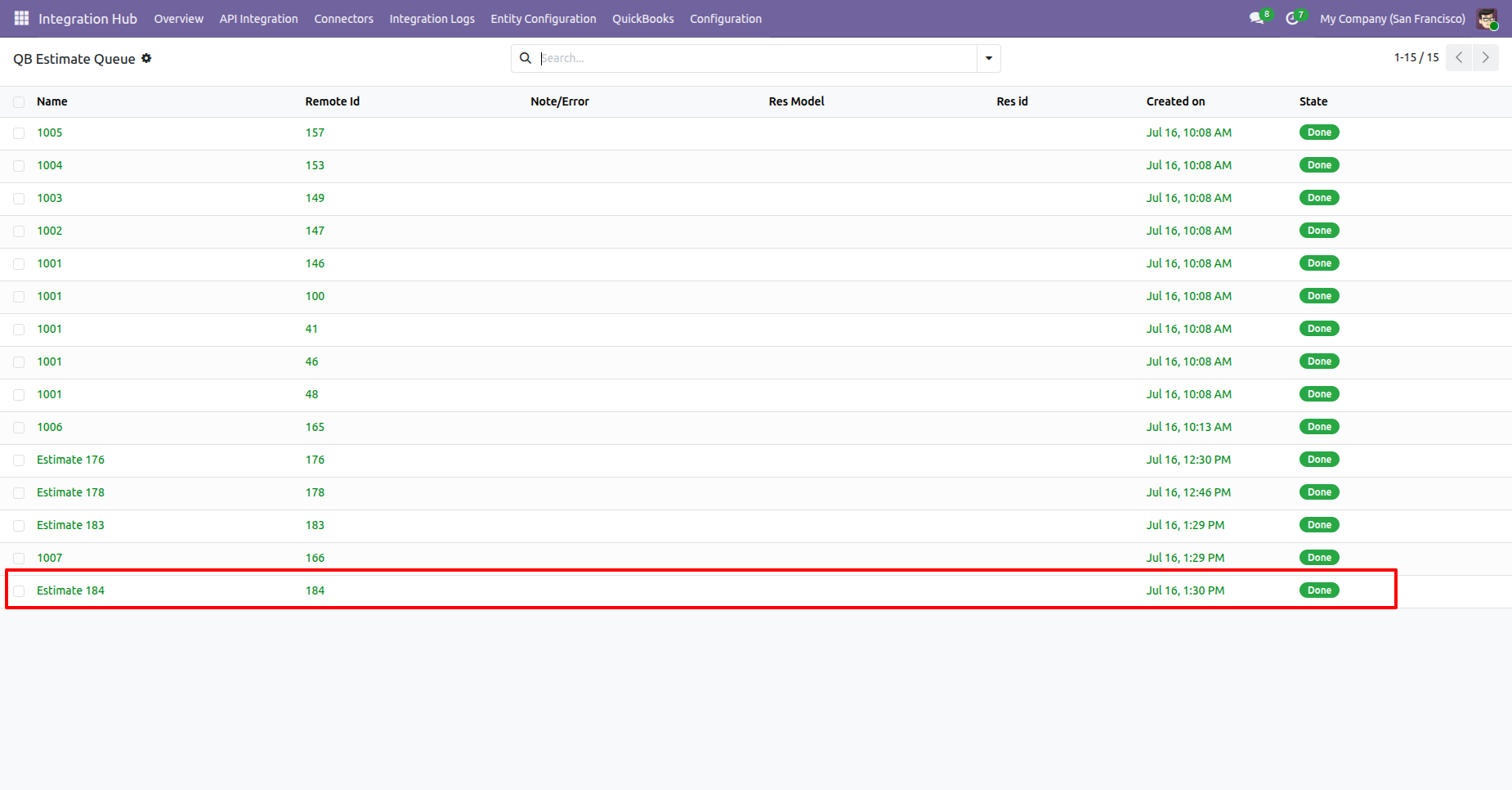Open the Entity Configuration menu

coord(544,19)
